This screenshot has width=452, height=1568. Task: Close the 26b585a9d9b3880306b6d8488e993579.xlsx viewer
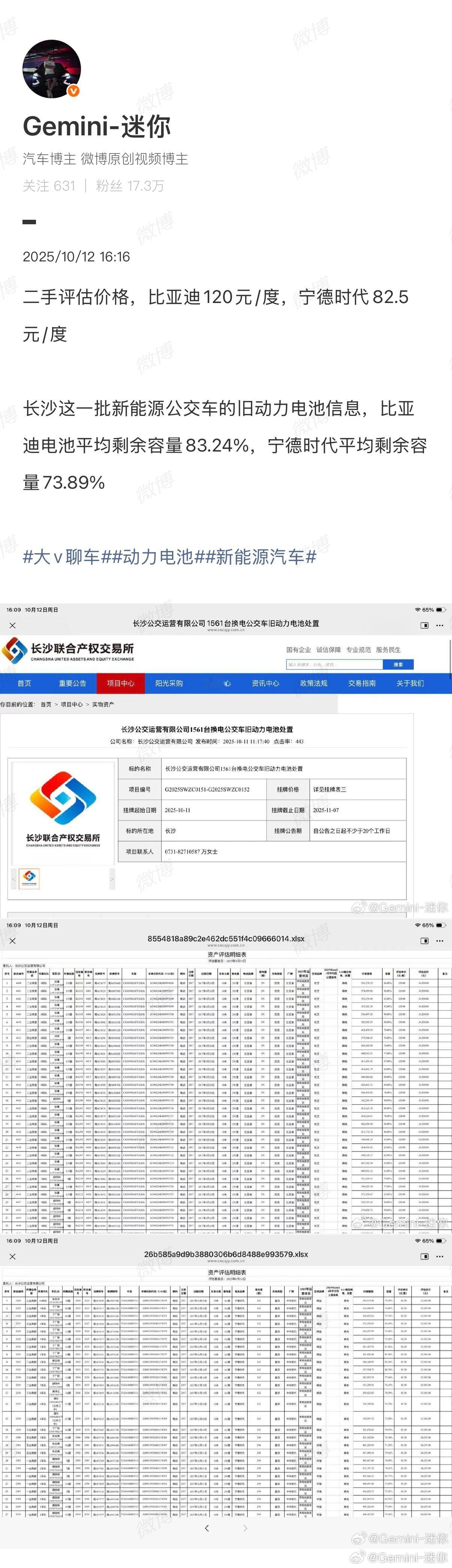(x=13, y=1256)
